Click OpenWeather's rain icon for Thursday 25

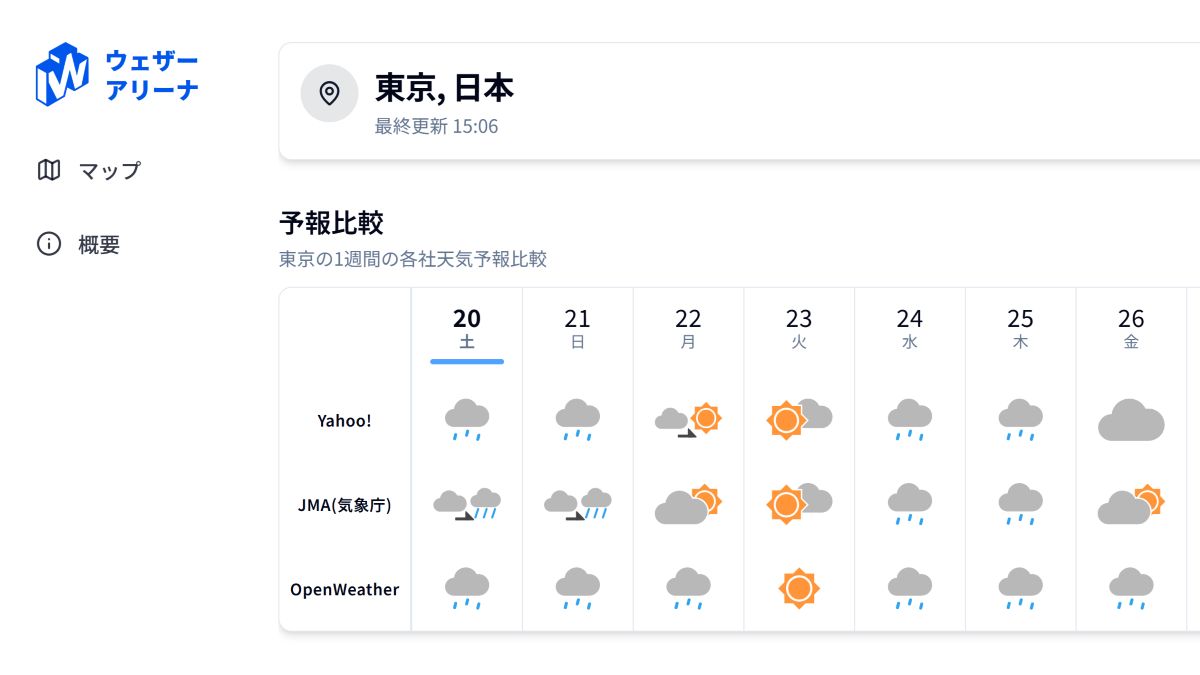pos(1020,589)
